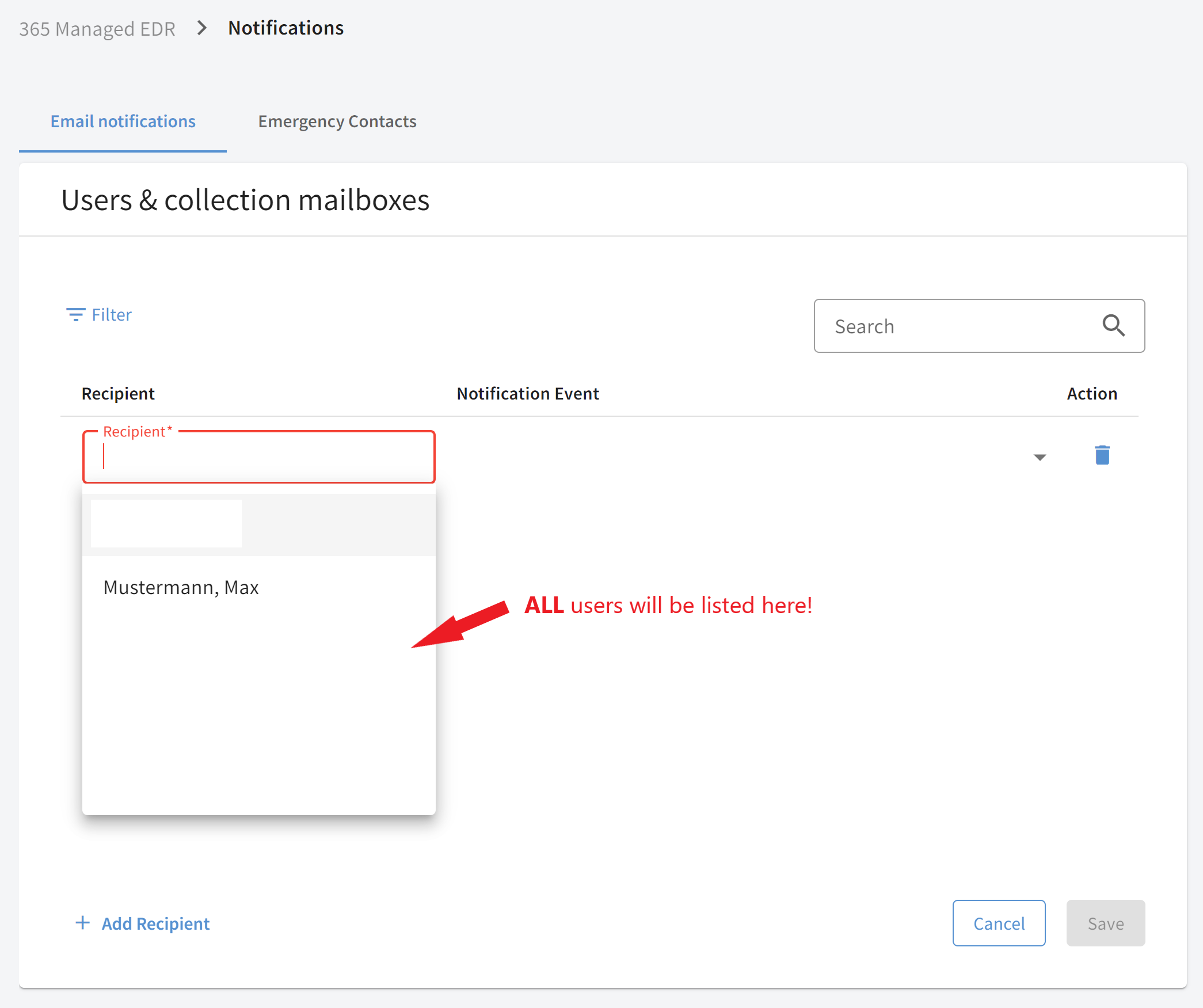Image resolution: width=1203 pixels, height=1008 pixels.
Task: Switch to Emergency Contacts tab
Action: 337,121
